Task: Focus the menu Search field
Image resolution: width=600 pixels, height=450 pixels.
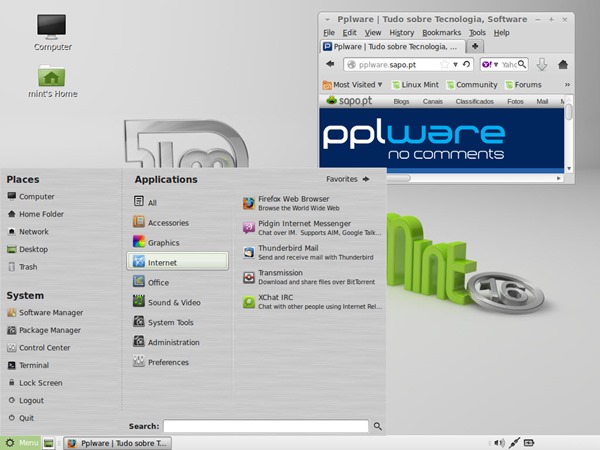Action: (x=266, y=426)
